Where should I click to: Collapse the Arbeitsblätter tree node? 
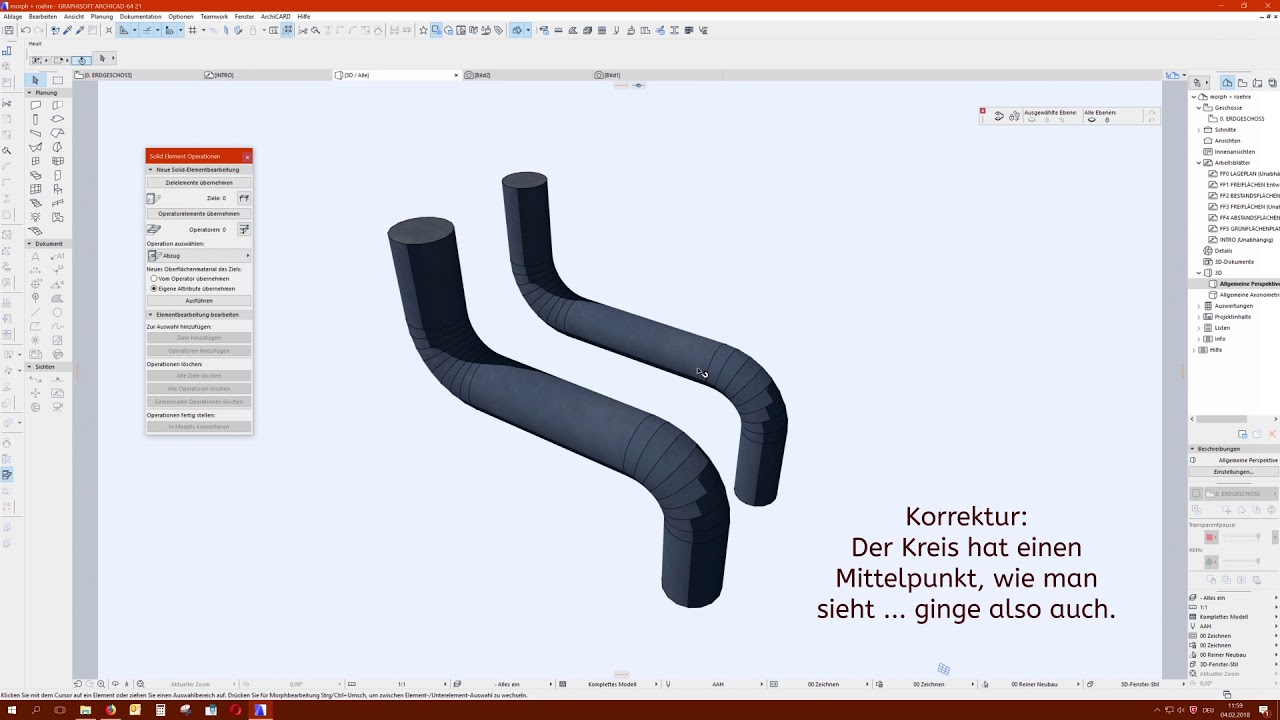(1199, 162)
